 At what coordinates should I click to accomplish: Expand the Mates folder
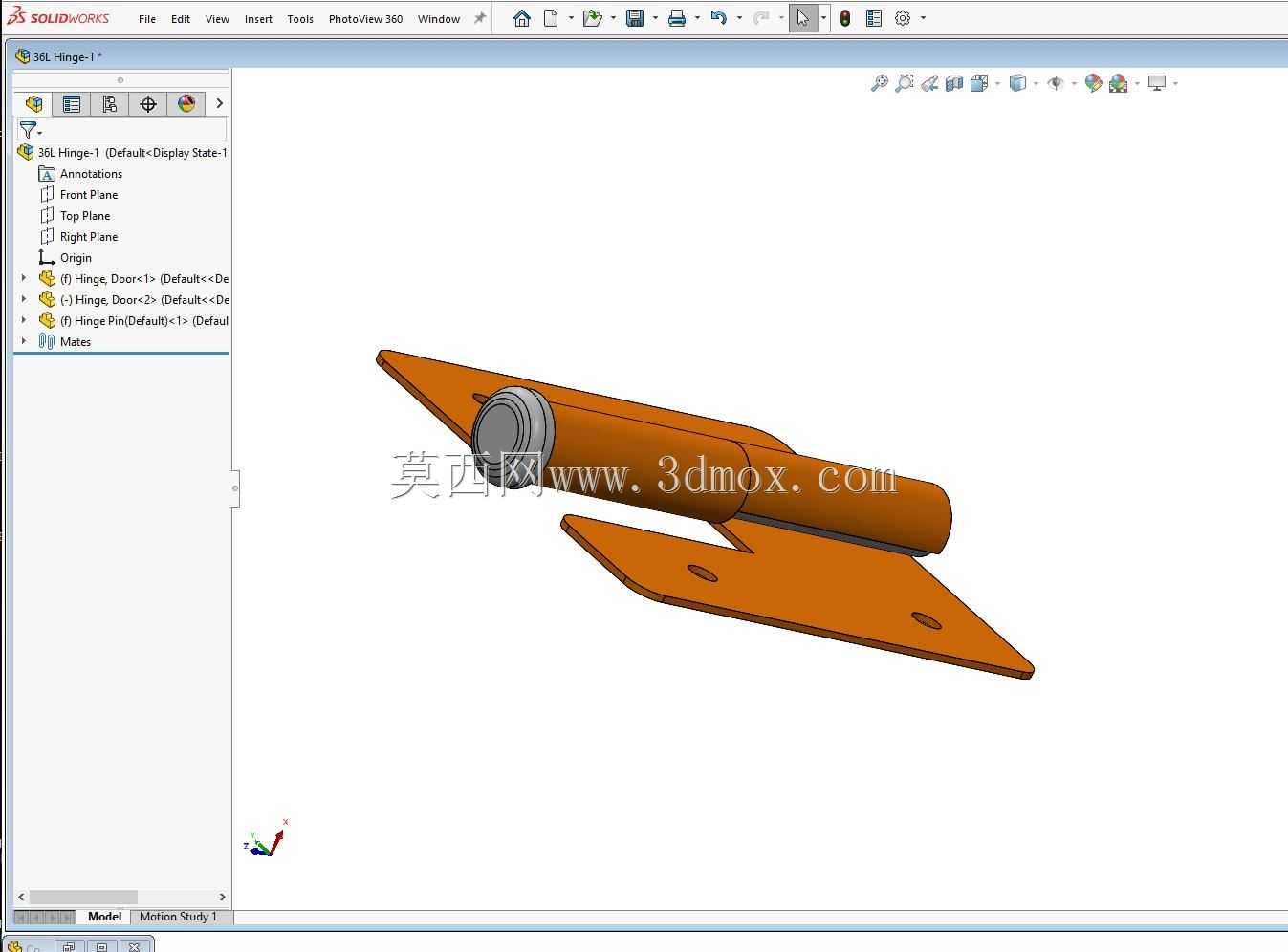click(x=24, y=341)
